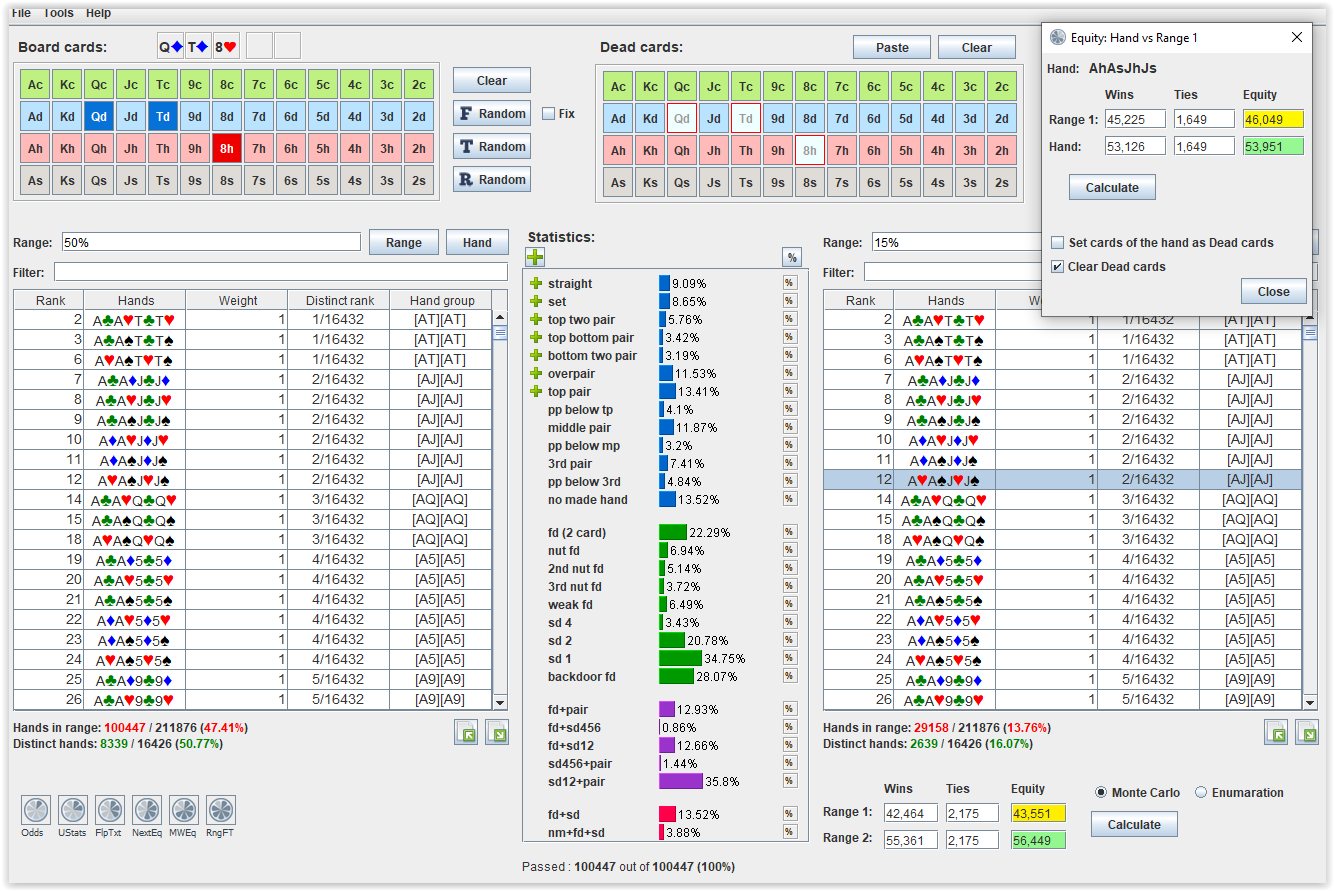Click Calculate in the Equity dialog

1112,188
